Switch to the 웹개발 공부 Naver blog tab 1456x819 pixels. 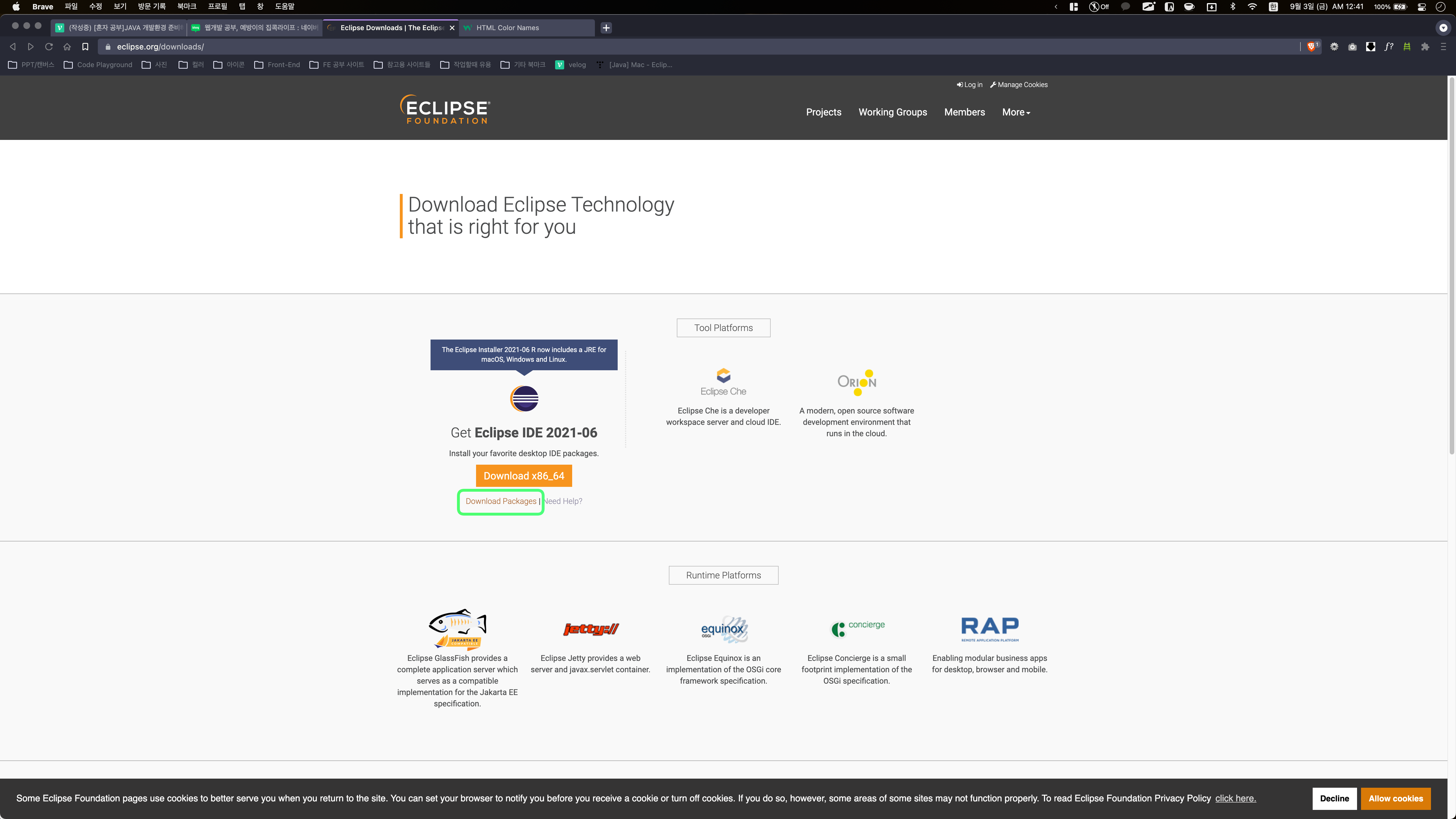(x=255, y=28)
